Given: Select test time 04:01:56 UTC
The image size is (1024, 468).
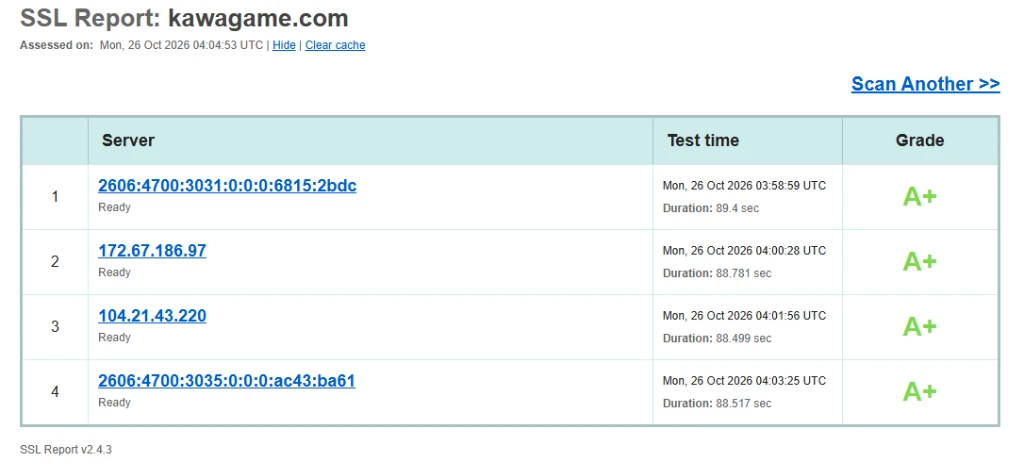Looking at the screenshot, I should [x=744, y=316].
